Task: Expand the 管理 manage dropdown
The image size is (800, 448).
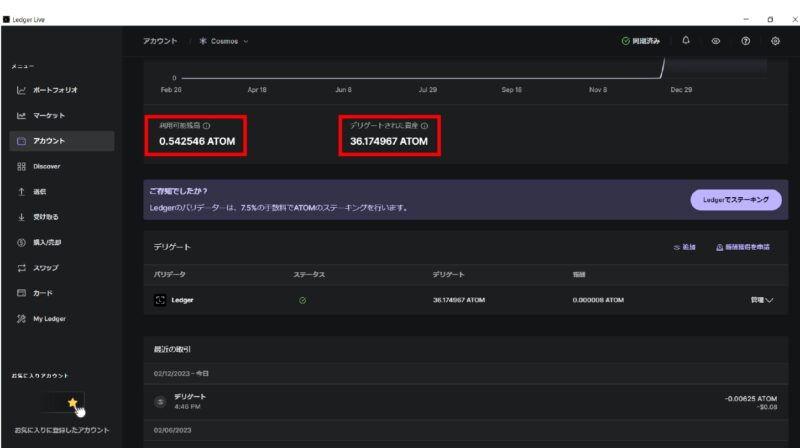Action: 762,300
